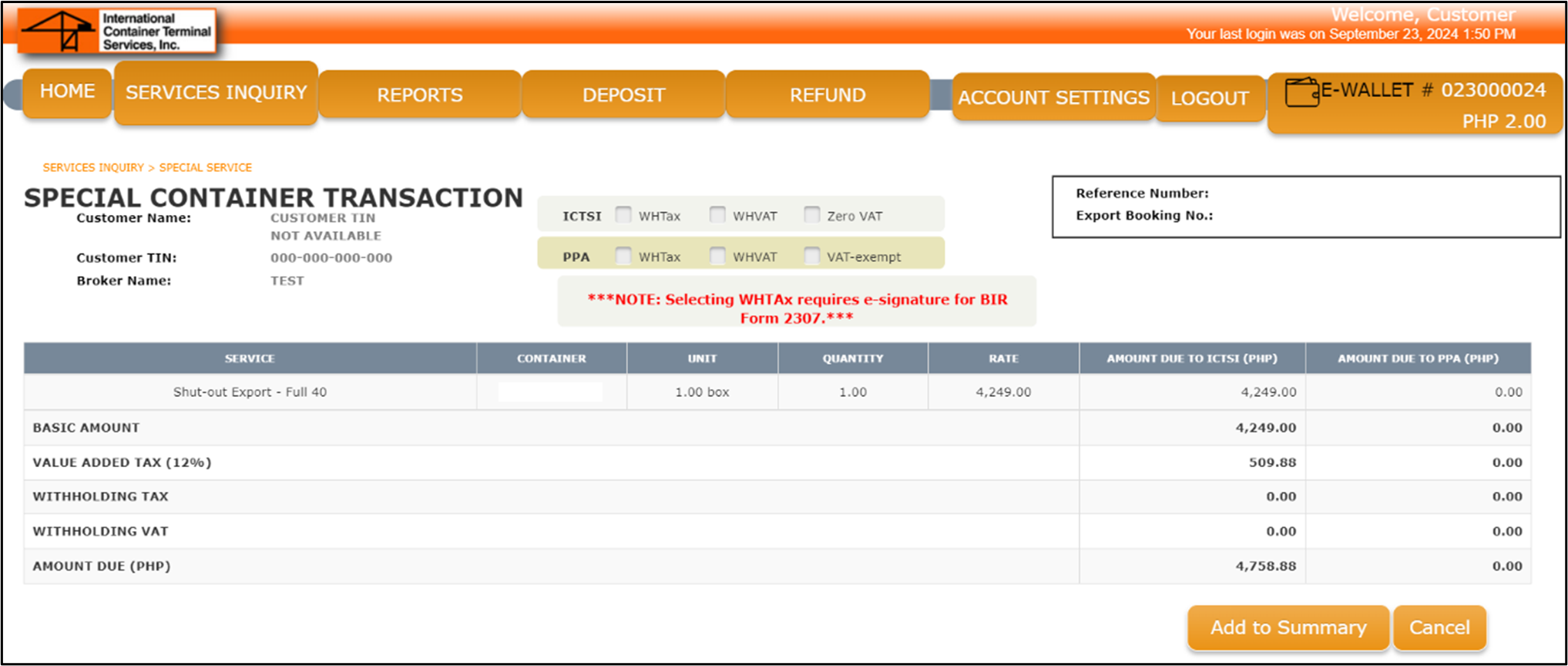
Task: Tick the ICTSI Zero VAT checkbox
Action: coord(811,215)
